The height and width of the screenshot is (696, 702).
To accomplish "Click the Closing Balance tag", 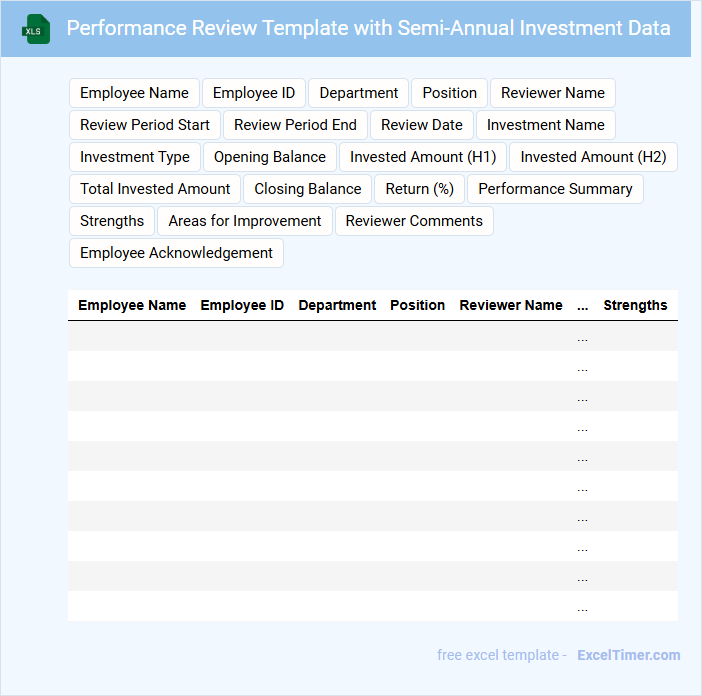I will click(308, 189).
